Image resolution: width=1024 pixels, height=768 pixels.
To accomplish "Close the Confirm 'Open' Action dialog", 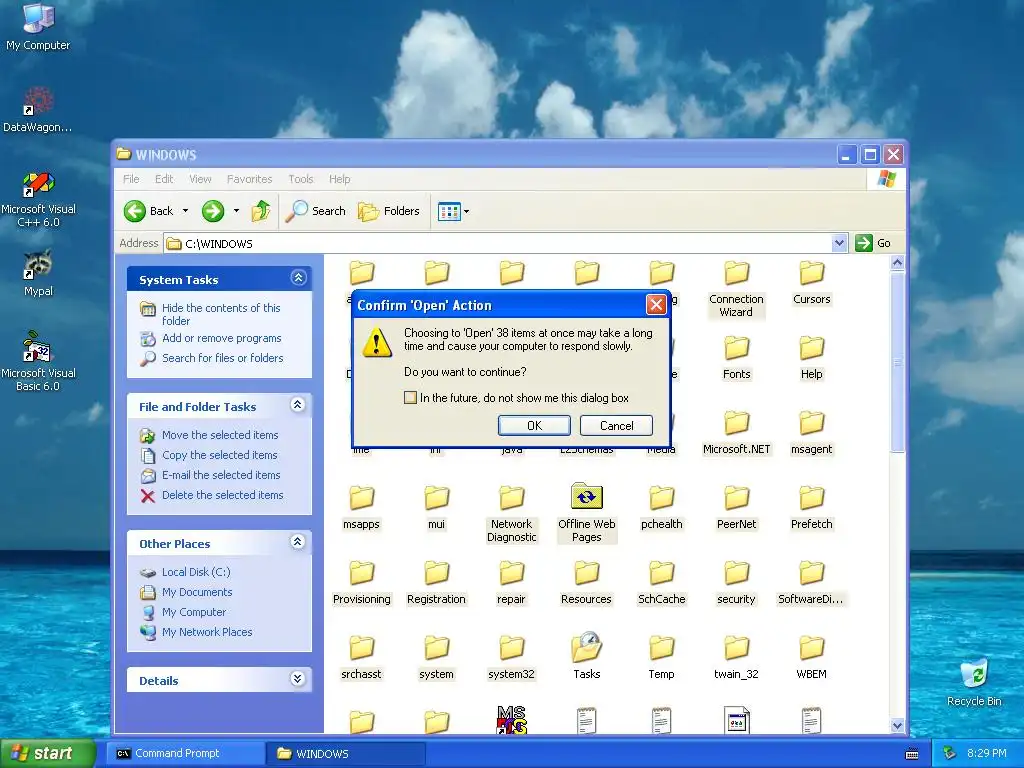I will coord(656,304).
